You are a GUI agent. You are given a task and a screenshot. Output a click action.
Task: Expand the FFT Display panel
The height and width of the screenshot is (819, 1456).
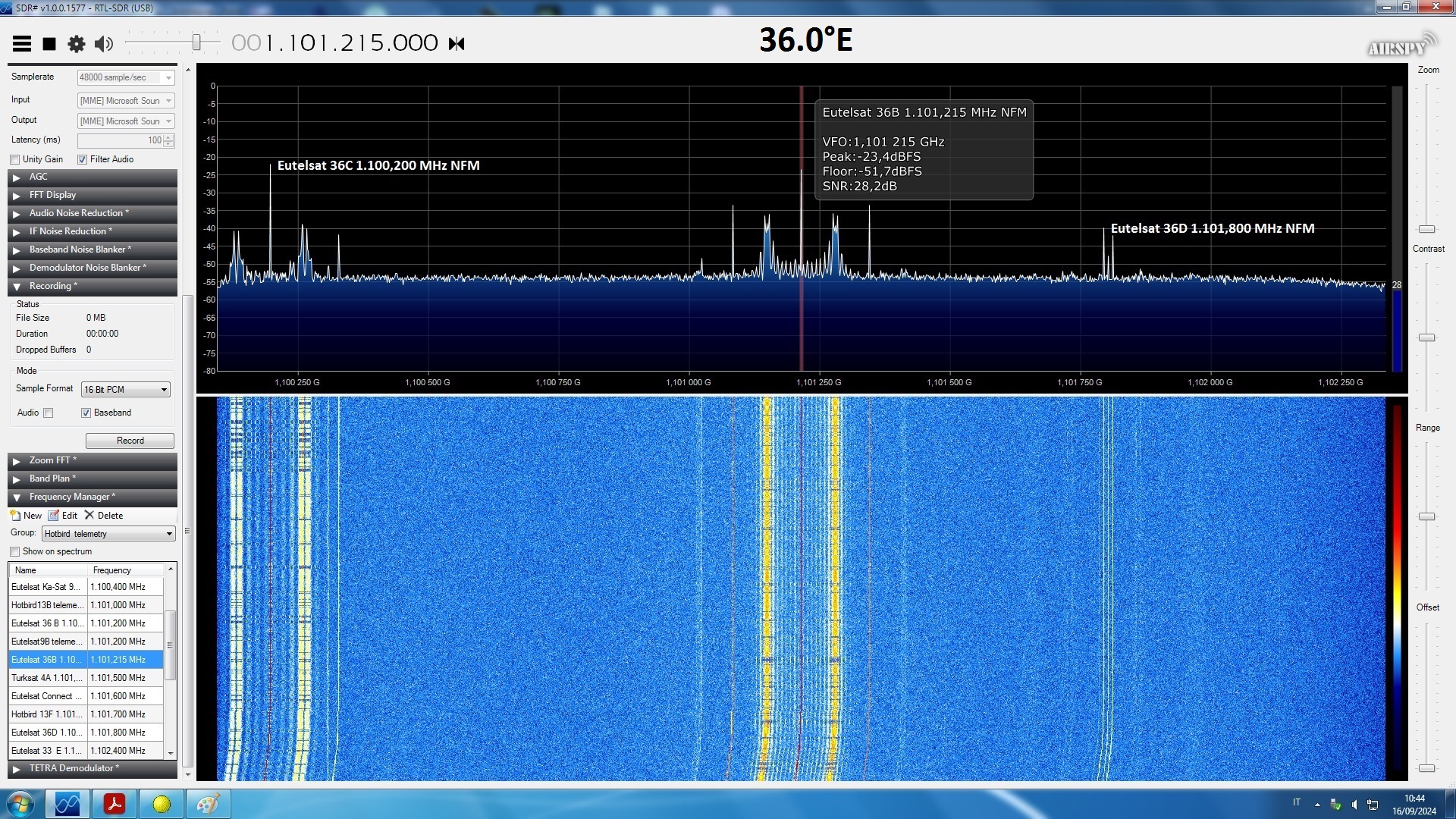pos(93,195)
